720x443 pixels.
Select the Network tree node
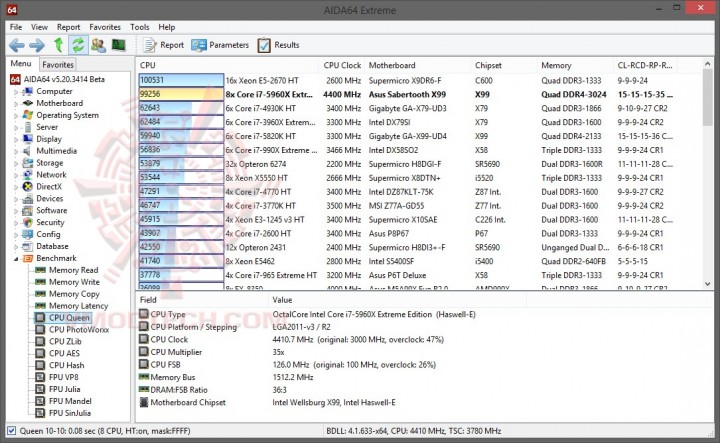tap(51, 175)
